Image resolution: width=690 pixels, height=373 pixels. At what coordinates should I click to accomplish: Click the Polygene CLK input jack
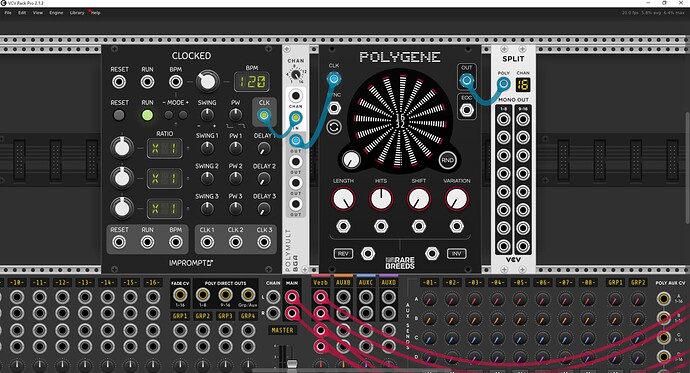(x=334, y=79)
